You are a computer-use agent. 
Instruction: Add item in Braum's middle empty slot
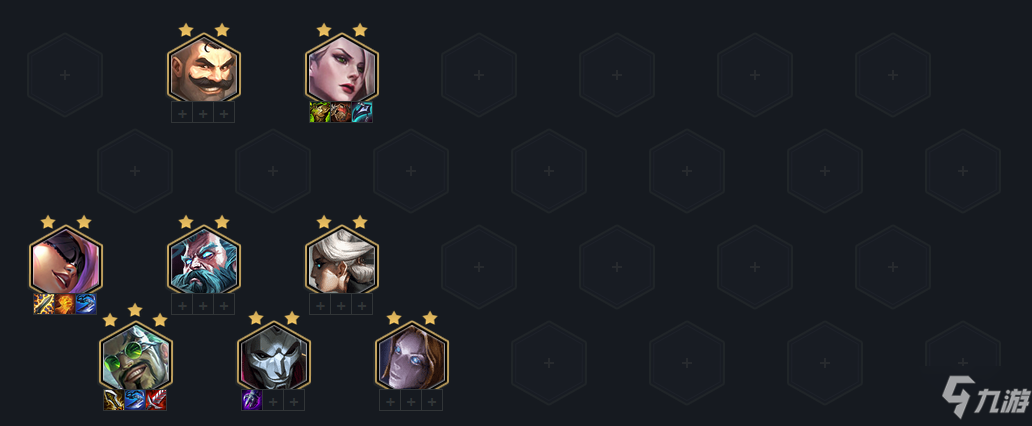pos(203,112)
